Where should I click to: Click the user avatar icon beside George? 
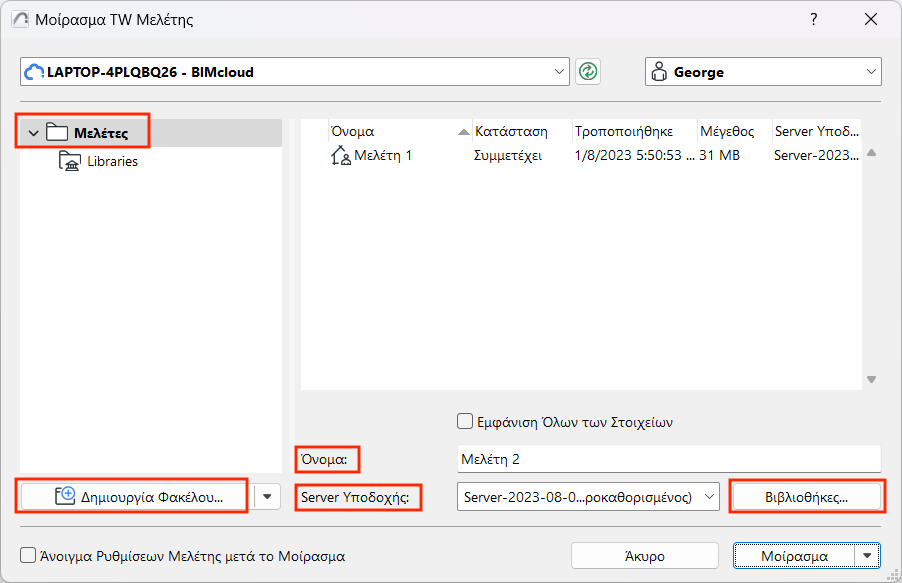pyautogui.click(x=659, y=72)
